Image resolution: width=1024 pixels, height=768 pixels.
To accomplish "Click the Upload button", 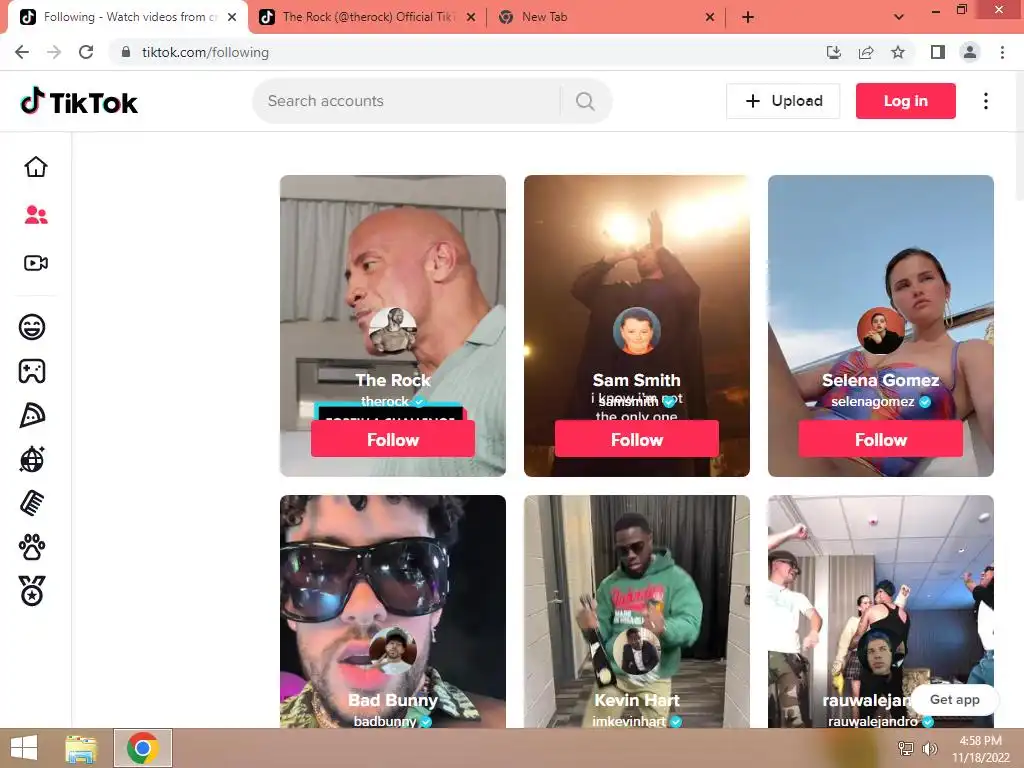I will [x=783, y=101].
